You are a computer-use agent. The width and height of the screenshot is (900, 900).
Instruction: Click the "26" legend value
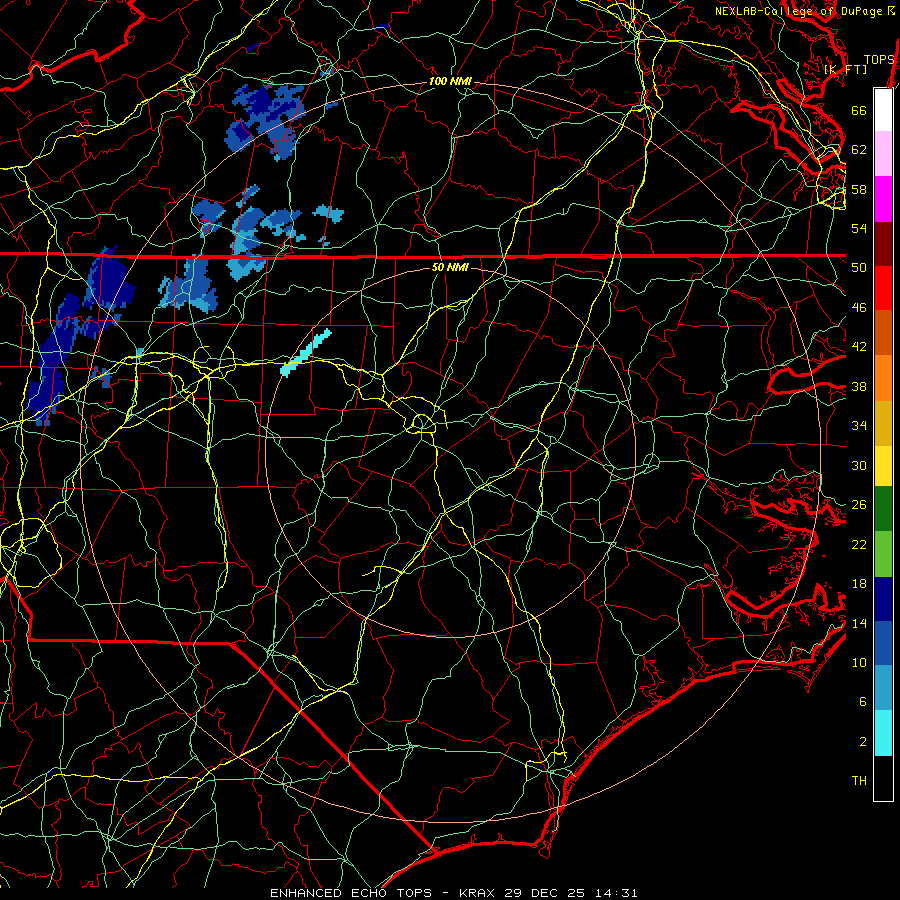(x=859, y=505)
